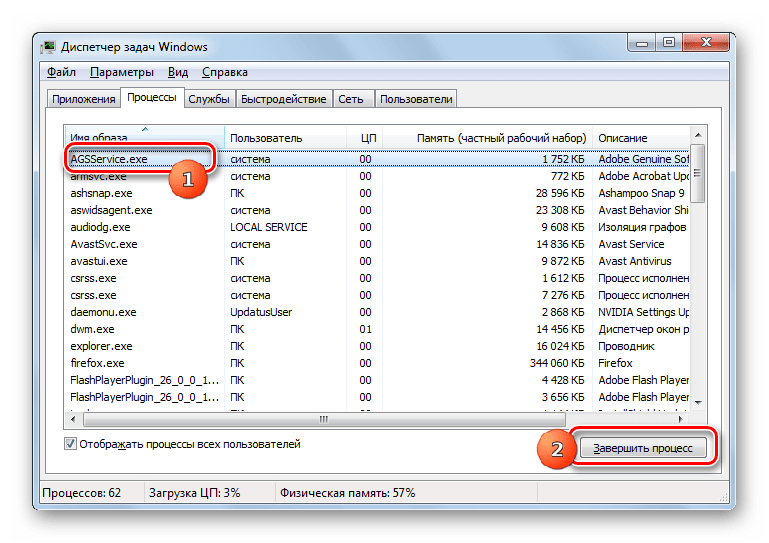Click the vertical scrollbar up arrow

(698, 134)
